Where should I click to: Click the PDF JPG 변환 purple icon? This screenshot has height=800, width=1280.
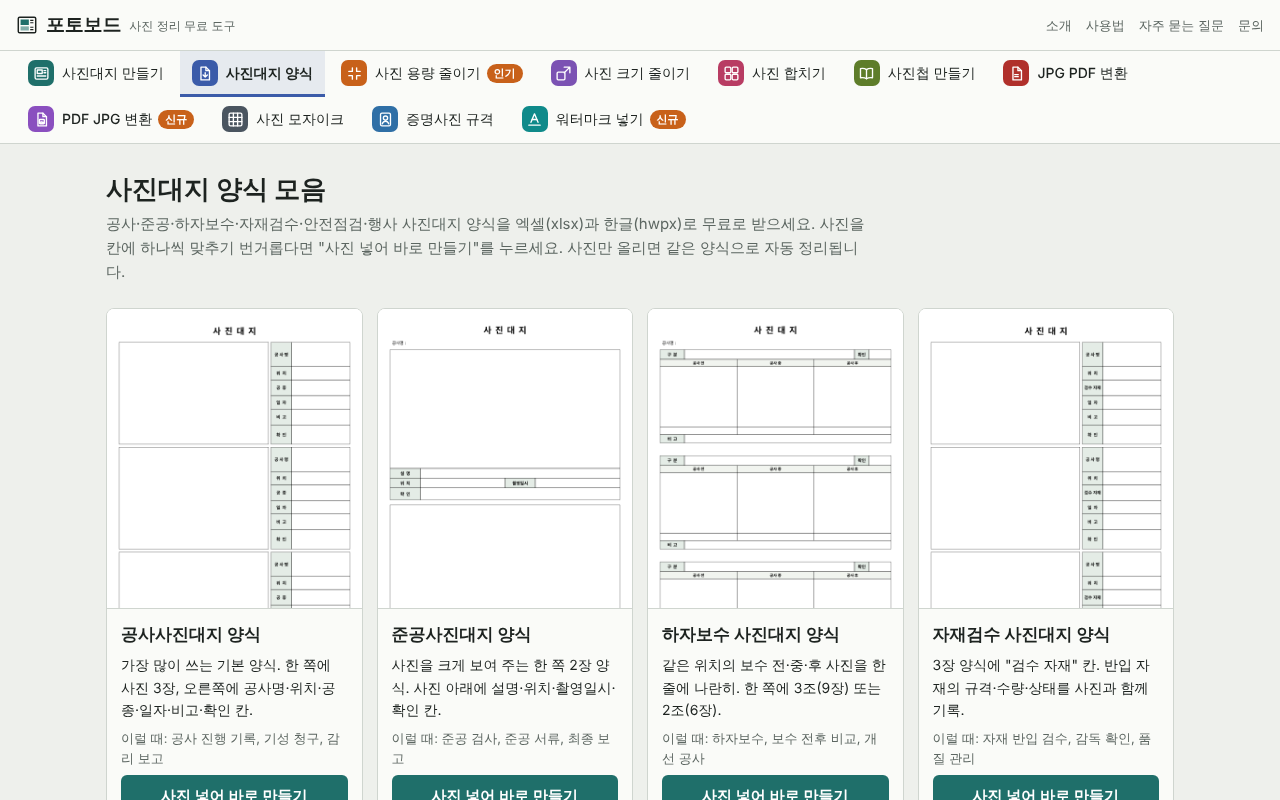coord(41,119)
